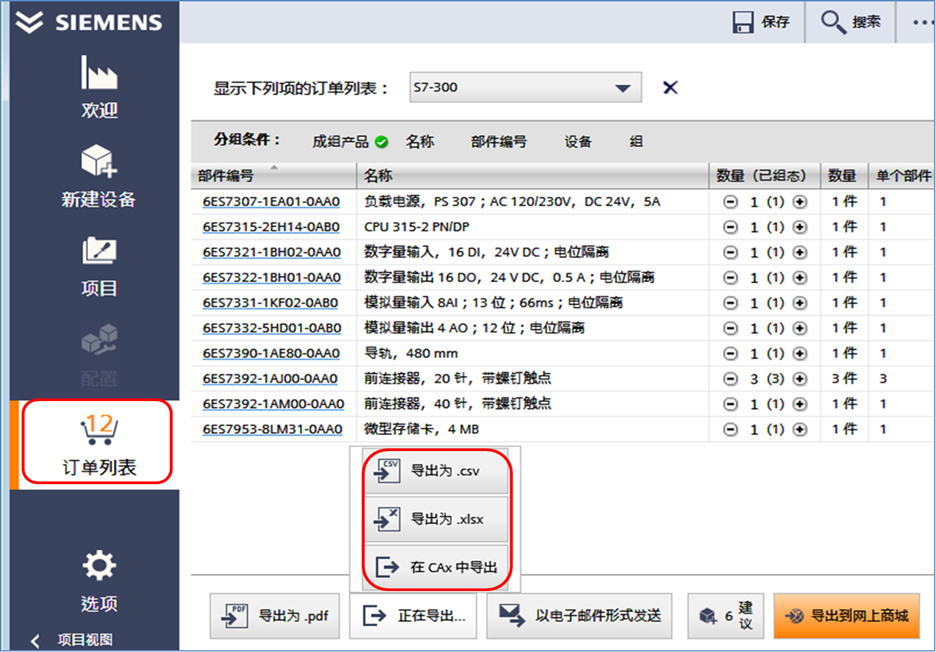Sort by 部件编号 column header
The height and width of the screenshot is (652, 936).
(x=274, y=176)
